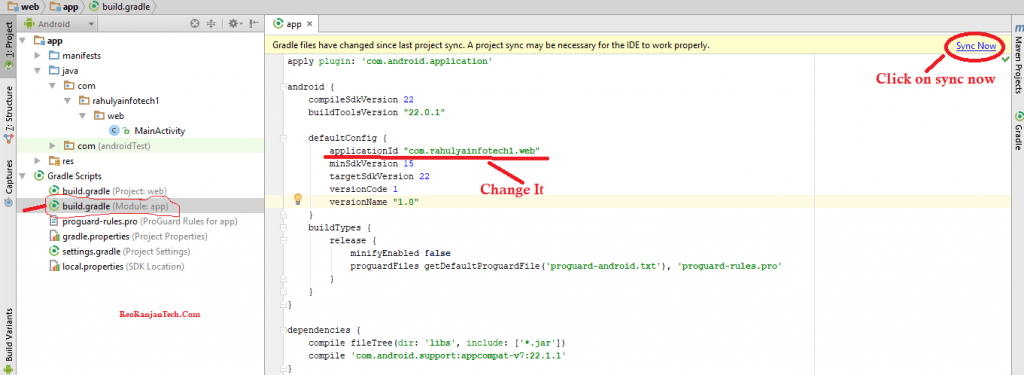Expand the manifests folder
The height and width of the screenshot is (375, 1024).
coord(37,56)
